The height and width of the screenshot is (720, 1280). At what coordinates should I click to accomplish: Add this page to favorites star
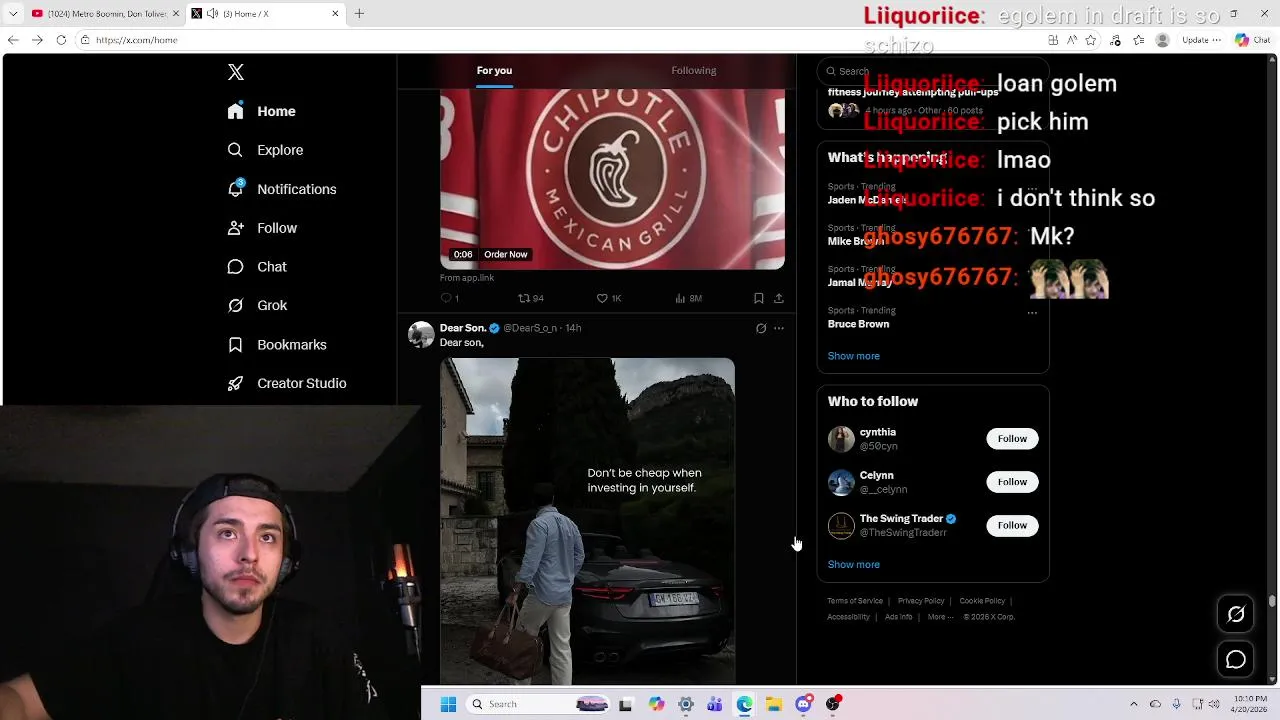coord(1091,40)
